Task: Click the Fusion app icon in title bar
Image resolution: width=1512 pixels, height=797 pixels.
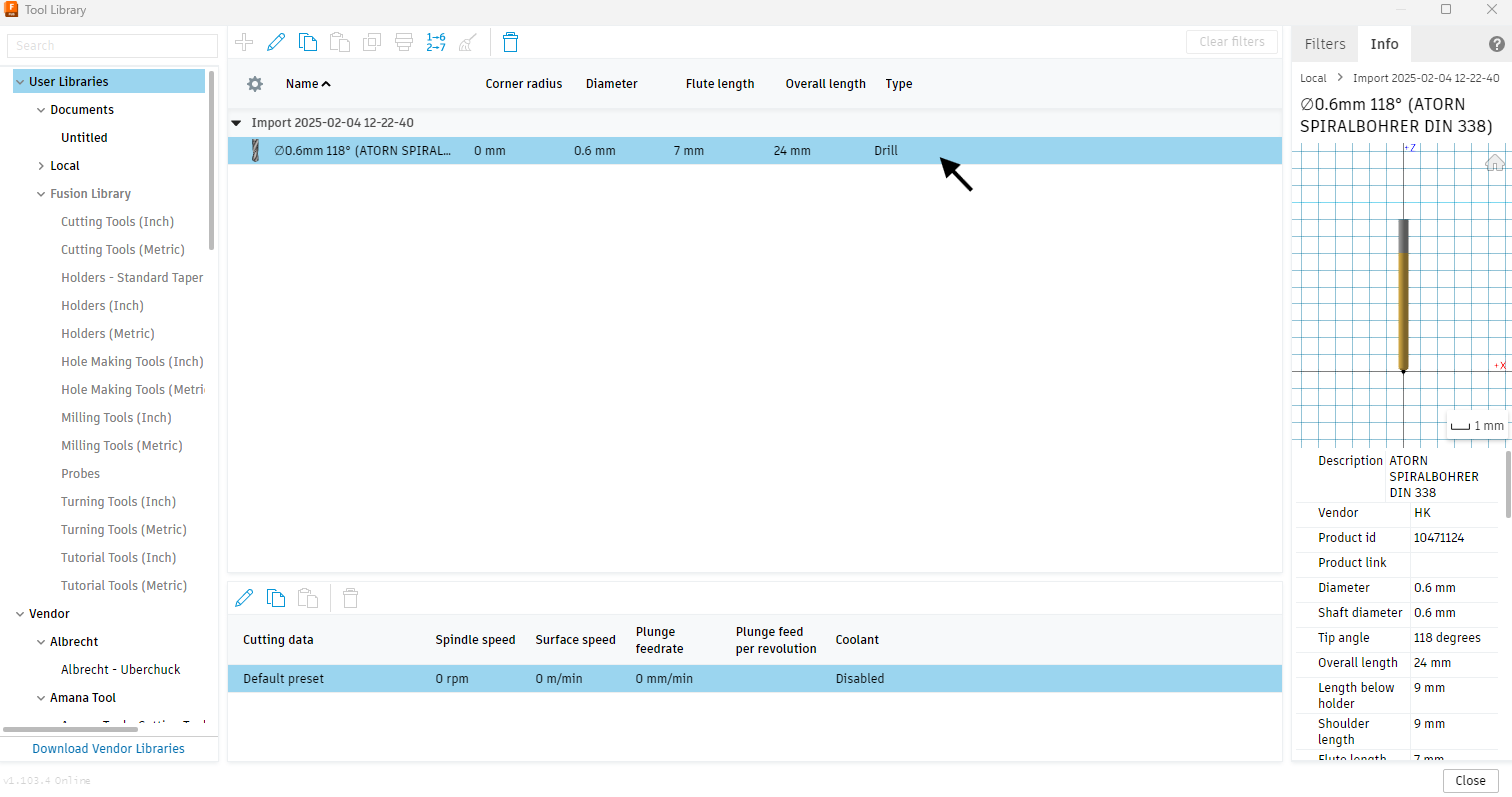Action: [x=12, y=10]
